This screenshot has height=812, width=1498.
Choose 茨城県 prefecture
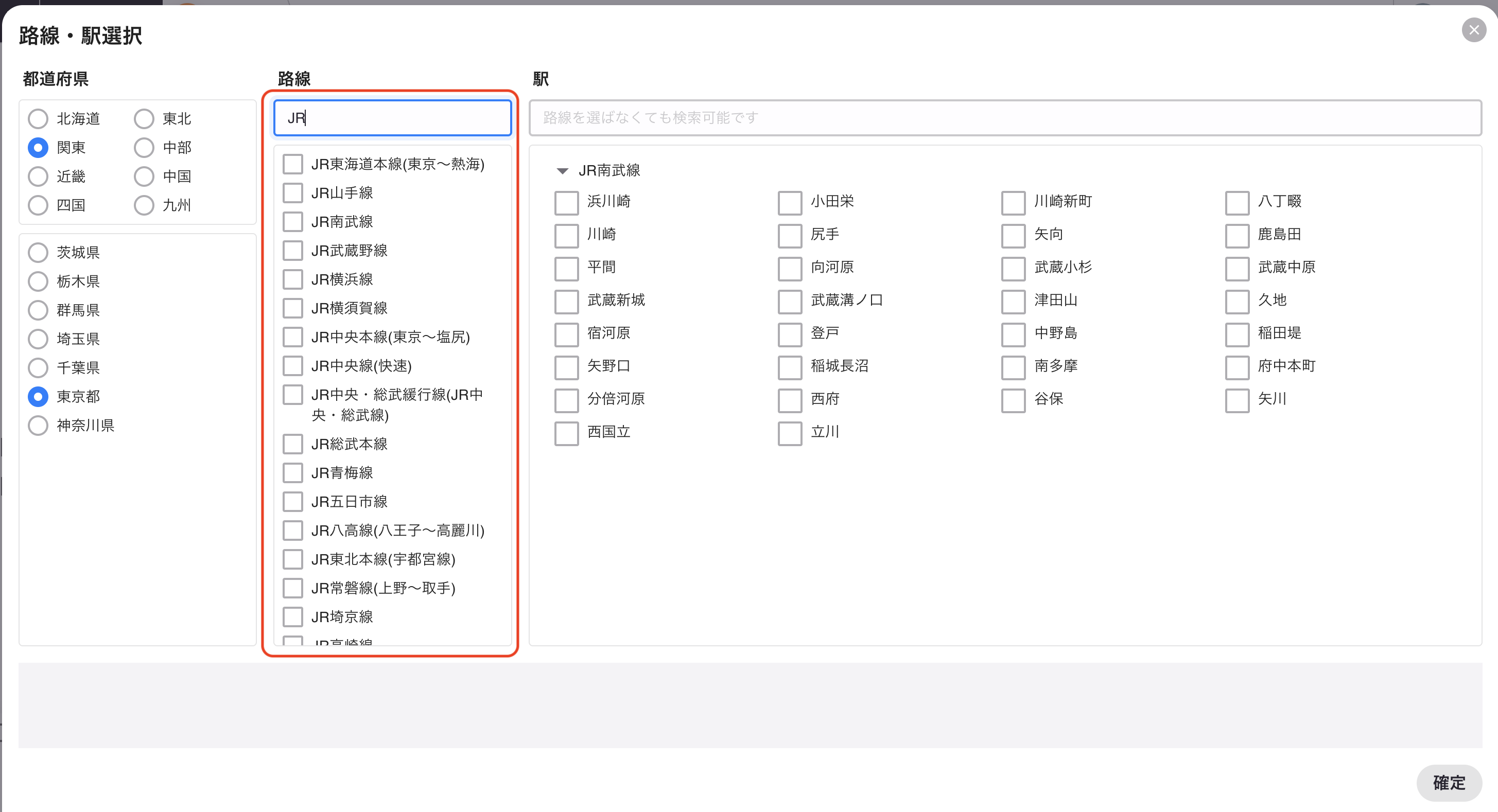(x=38, y=252)
